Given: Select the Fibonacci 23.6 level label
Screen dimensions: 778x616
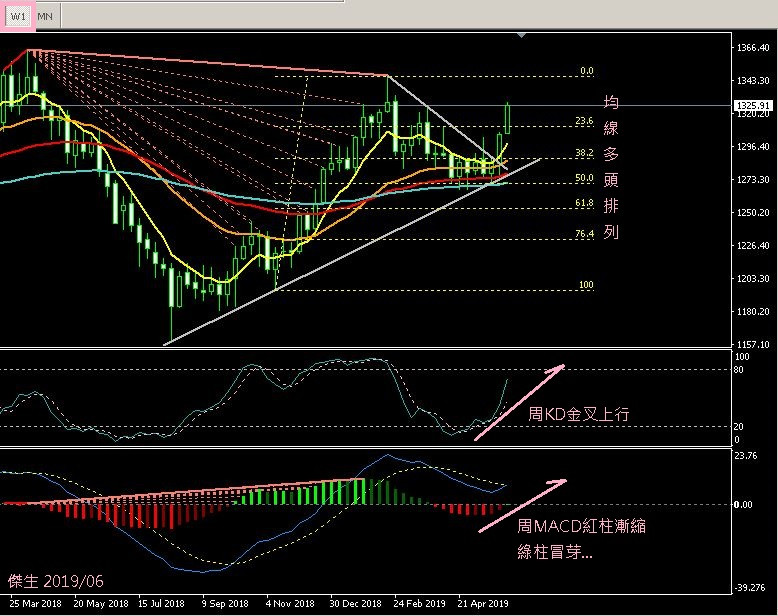Looking at the screenshot, I should coord(585,120).
